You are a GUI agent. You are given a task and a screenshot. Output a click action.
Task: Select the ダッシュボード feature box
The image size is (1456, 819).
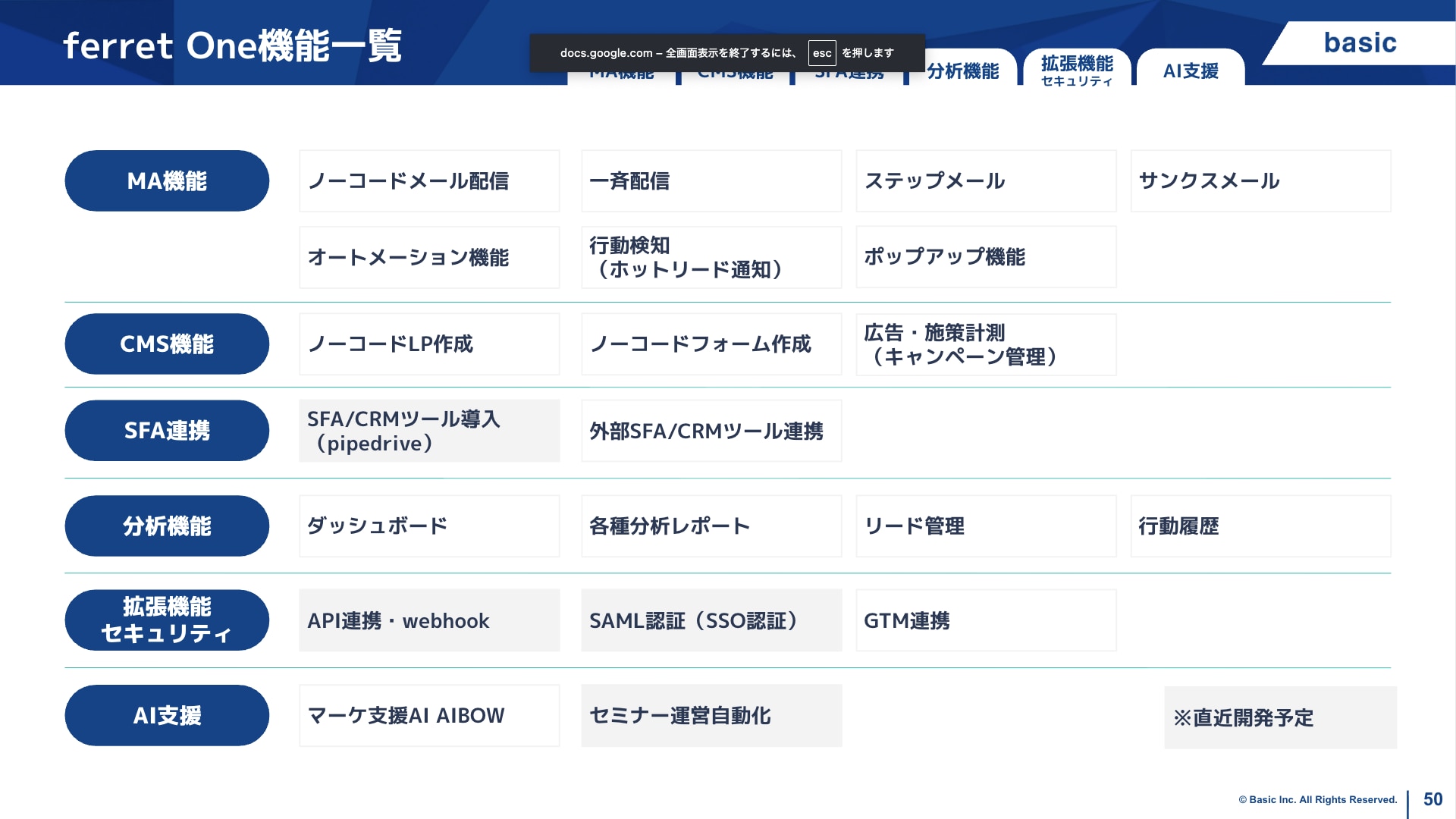(429, 526)
